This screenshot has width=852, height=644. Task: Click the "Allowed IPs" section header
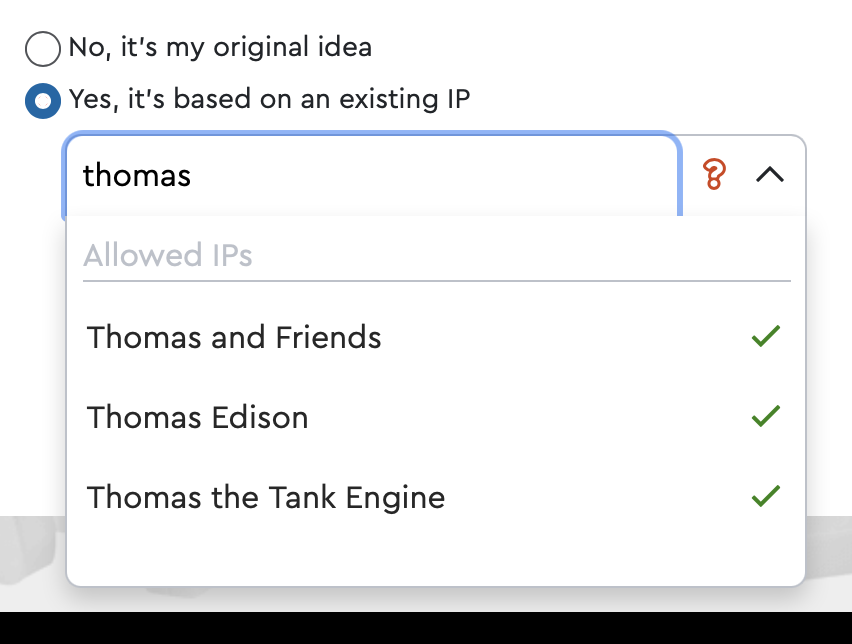coord(168,256)
